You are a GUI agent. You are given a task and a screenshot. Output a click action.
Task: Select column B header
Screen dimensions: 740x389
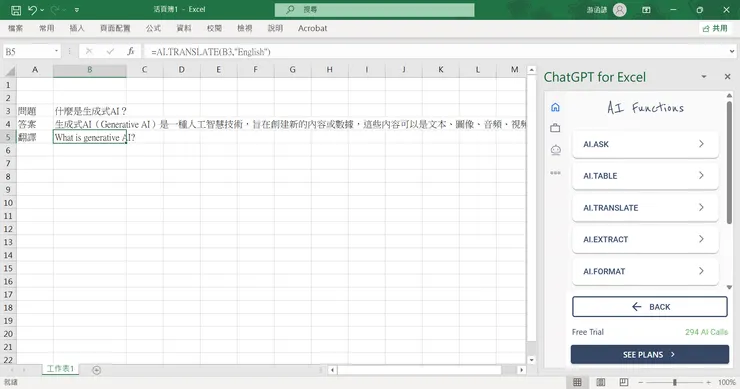coord(90,70)
